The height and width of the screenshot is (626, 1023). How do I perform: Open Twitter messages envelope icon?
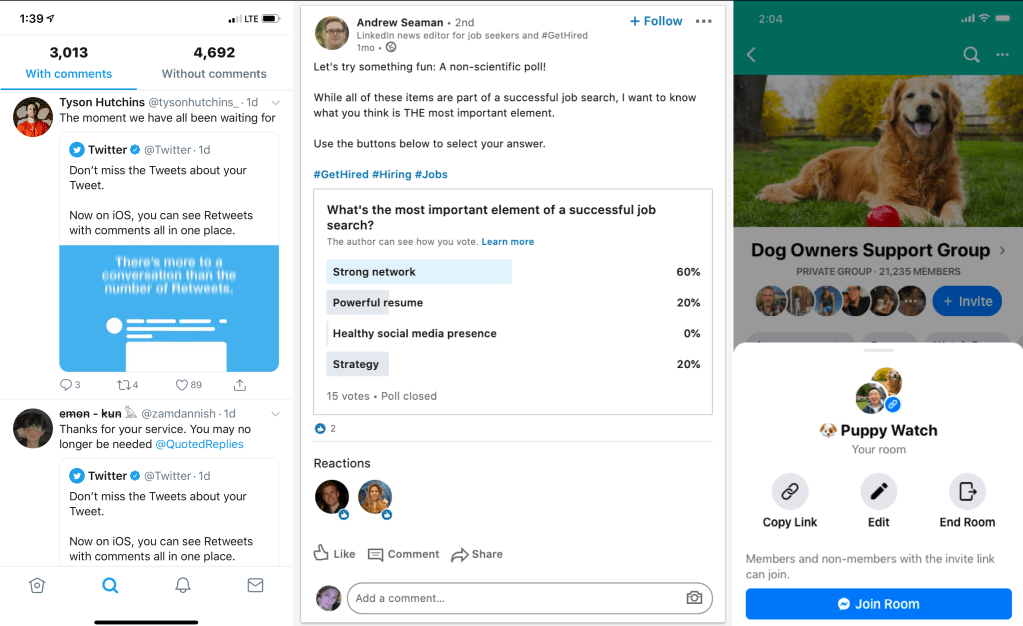[255, 586]
